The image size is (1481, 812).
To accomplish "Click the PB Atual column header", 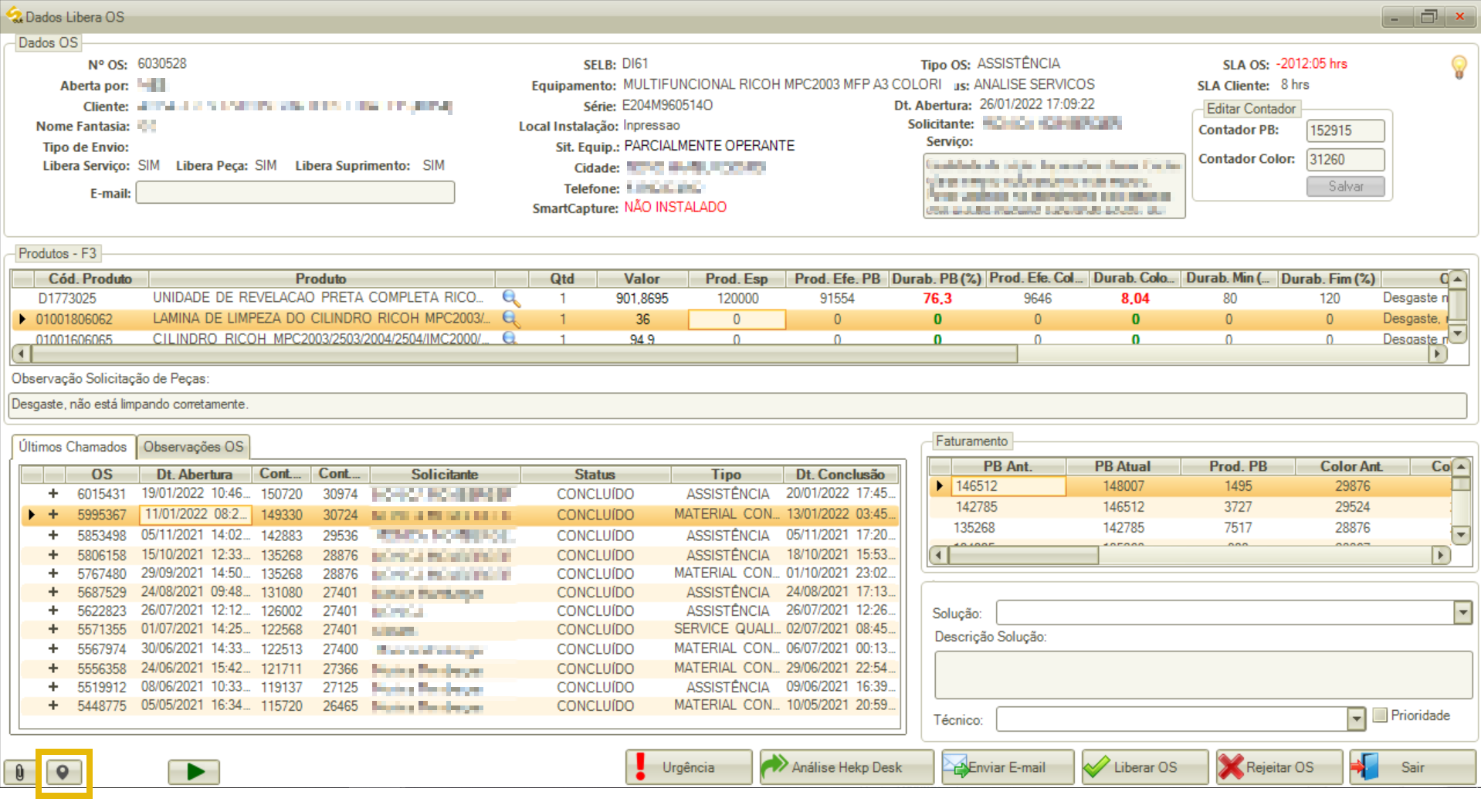I will tap(1122, 466).
